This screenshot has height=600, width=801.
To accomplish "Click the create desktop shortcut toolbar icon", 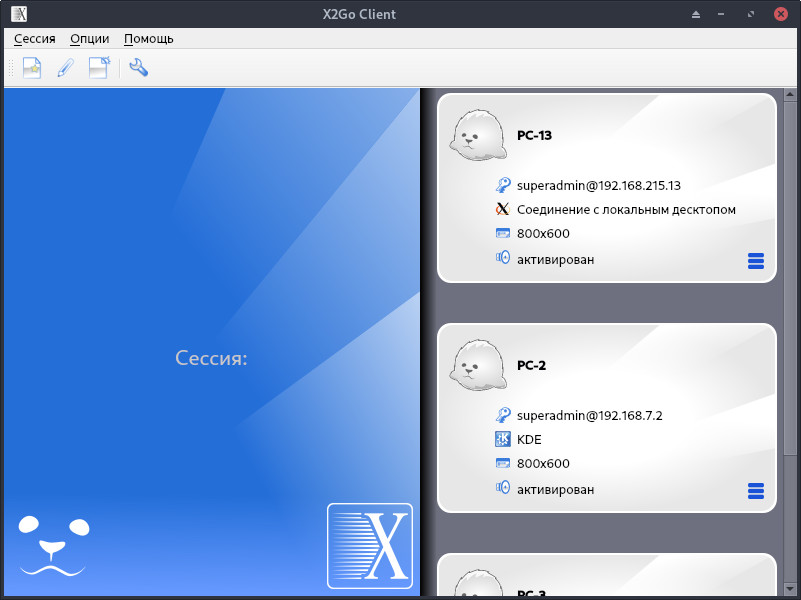I will coord(99,68).
